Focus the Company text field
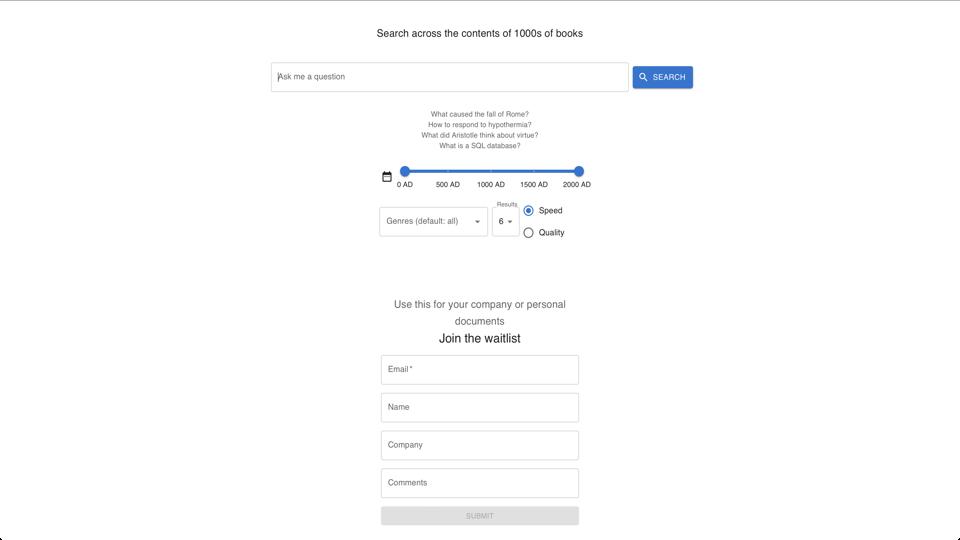Screen dimensions: 960x540 480,446
